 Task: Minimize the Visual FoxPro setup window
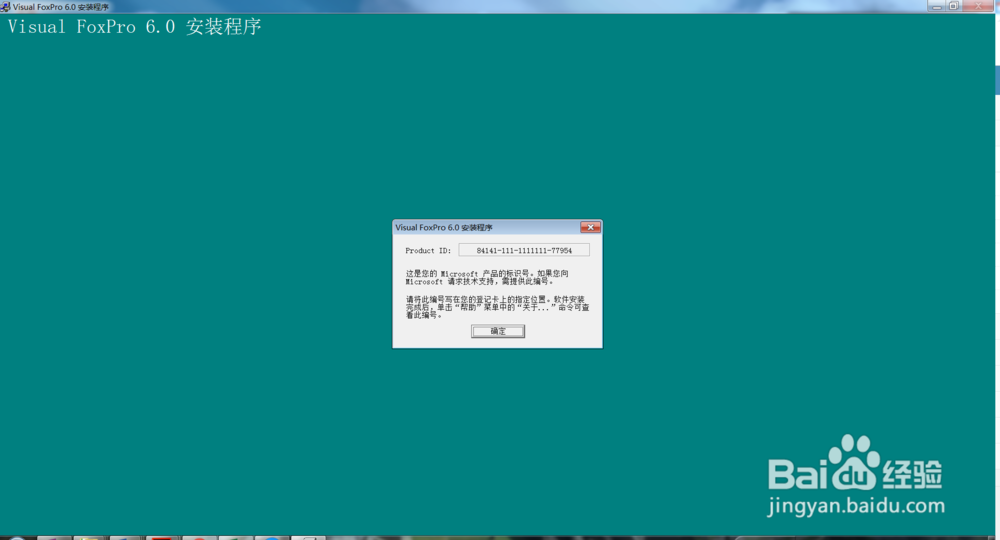coord(936,6)
